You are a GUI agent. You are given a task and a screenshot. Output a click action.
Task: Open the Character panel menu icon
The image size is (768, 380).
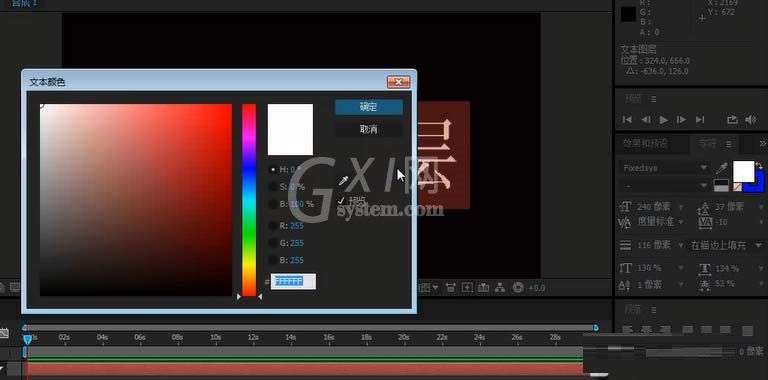pos(729,144)
